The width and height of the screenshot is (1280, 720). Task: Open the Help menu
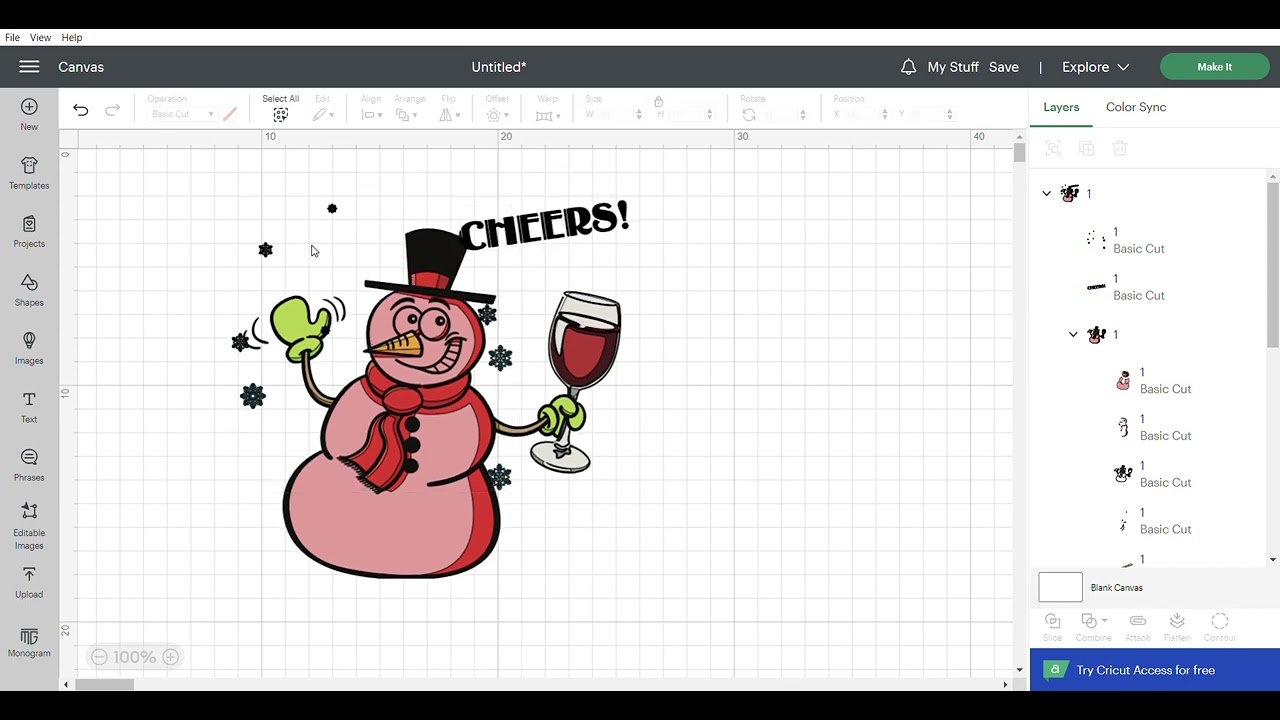click(72, 37)
